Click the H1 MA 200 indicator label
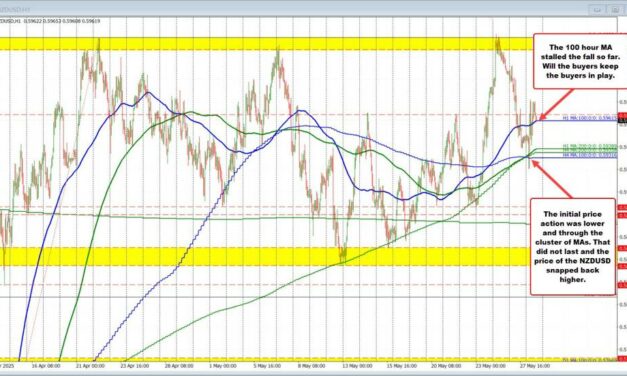The width and height of the screenshot is (627, 376). 589,146
